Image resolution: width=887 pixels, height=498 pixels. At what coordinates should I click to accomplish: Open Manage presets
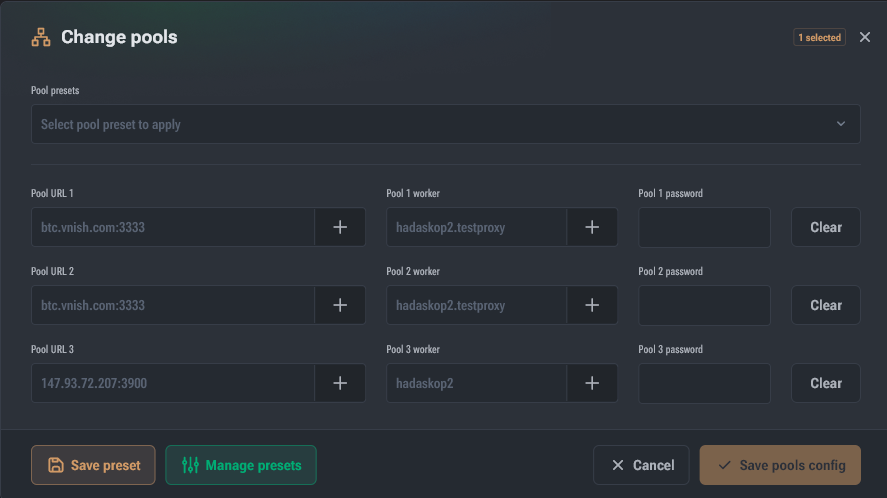[241, 465]
